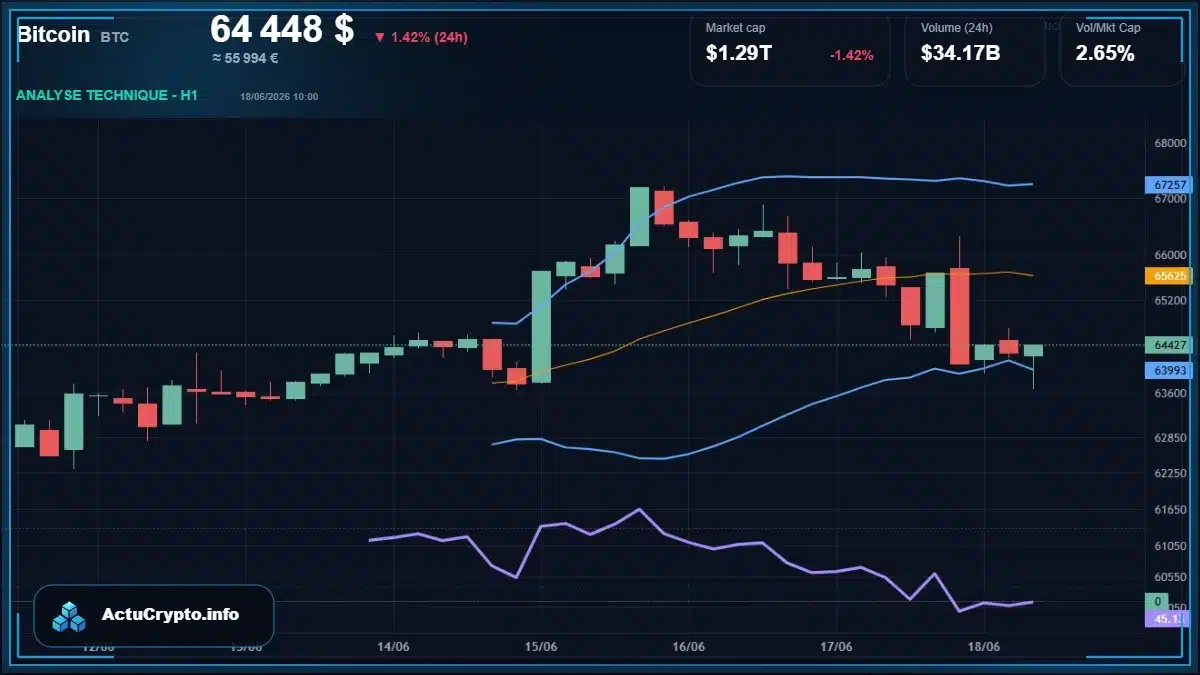Click the Market cap label
1200x675 pixels.
pyautogui.click(x=735, y=28)
